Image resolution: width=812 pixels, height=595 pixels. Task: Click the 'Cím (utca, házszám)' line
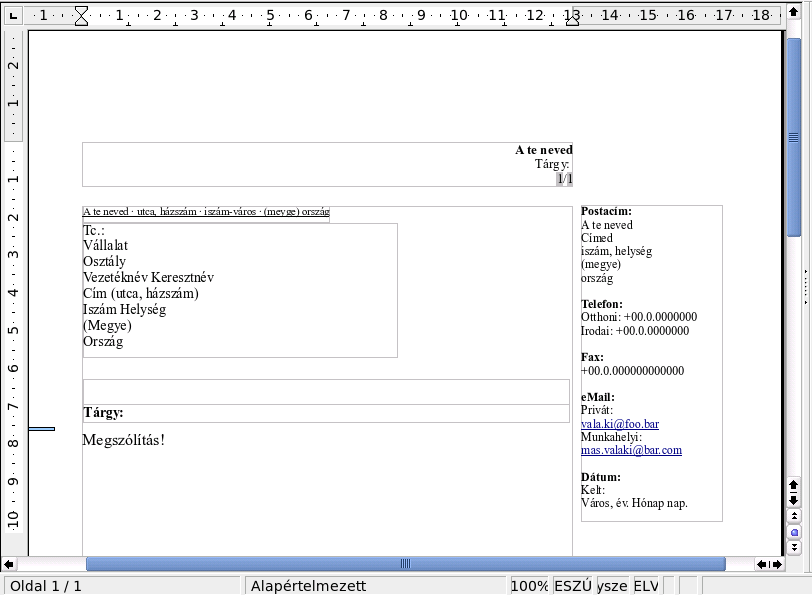141,294
